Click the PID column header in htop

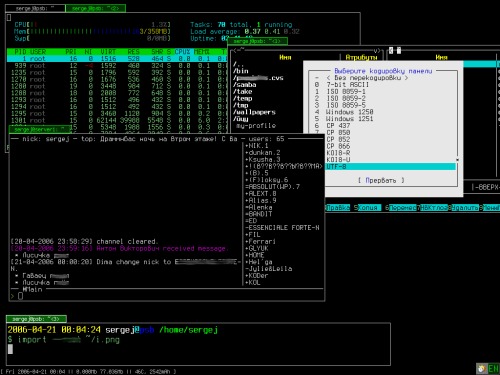20,52
